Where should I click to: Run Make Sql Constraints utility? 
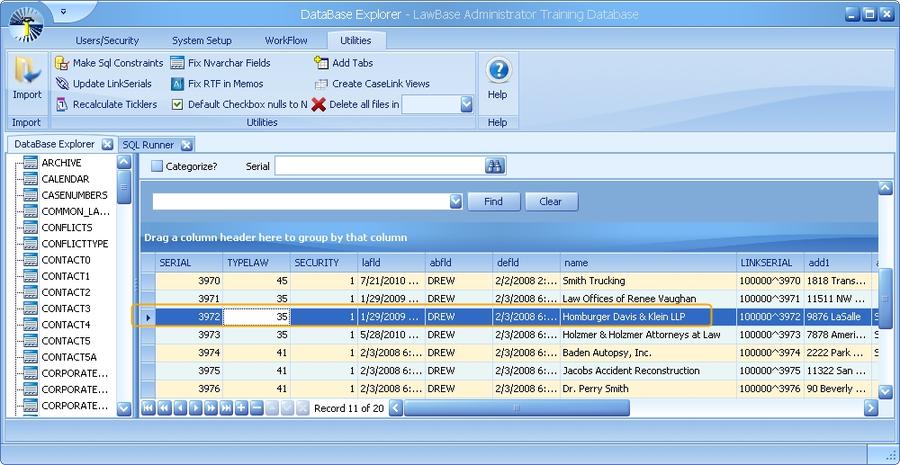click(109, 63)
